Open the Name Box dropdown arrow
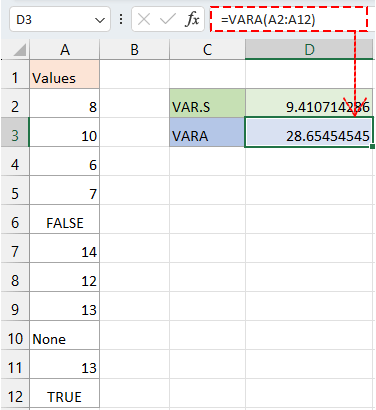The height and width of the screenshot is (410, 376). [x=99, y=20]
